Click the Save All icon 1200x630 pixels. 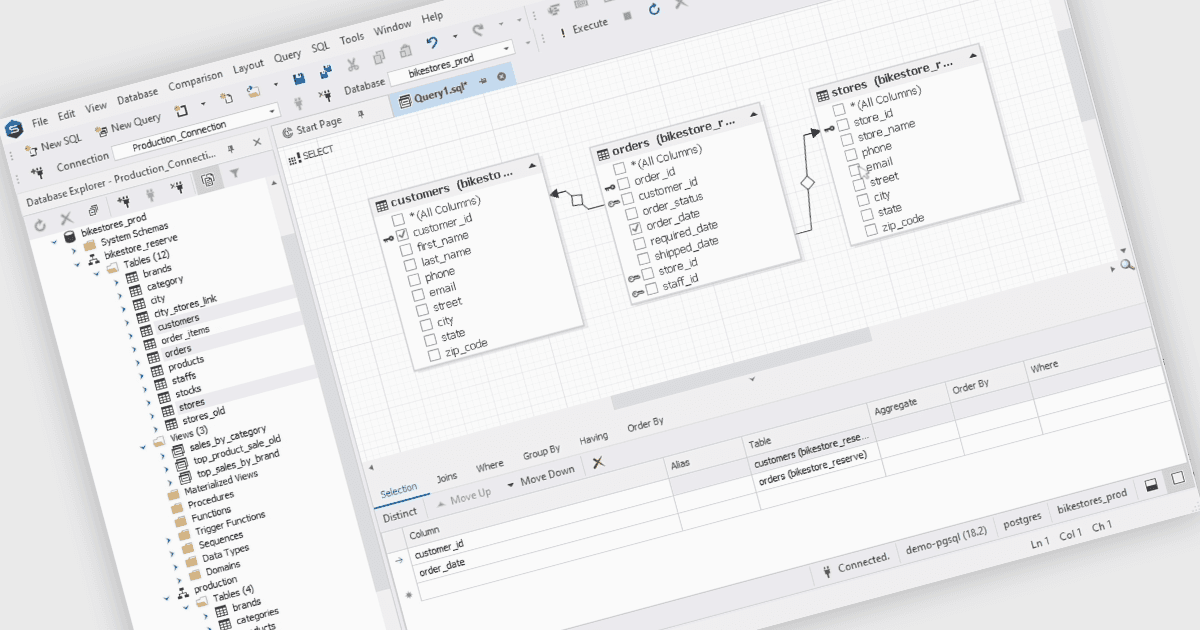coord(326,72)
